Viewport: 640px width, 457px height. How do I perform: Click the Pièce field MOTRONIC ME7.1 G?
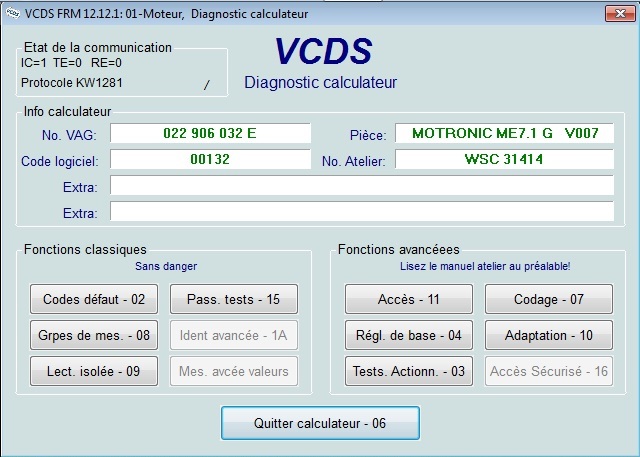point(504,133)
